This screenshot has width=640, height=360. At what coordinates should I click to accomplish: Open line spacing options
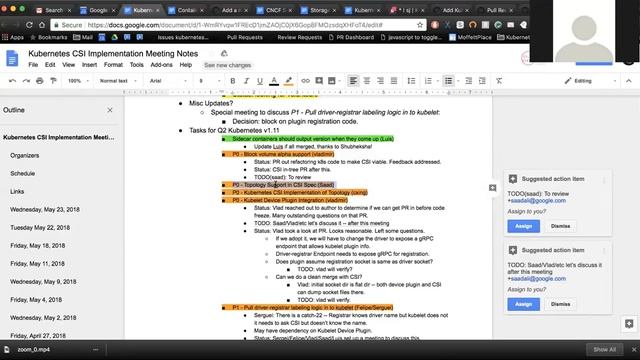(x=411, y=81)
